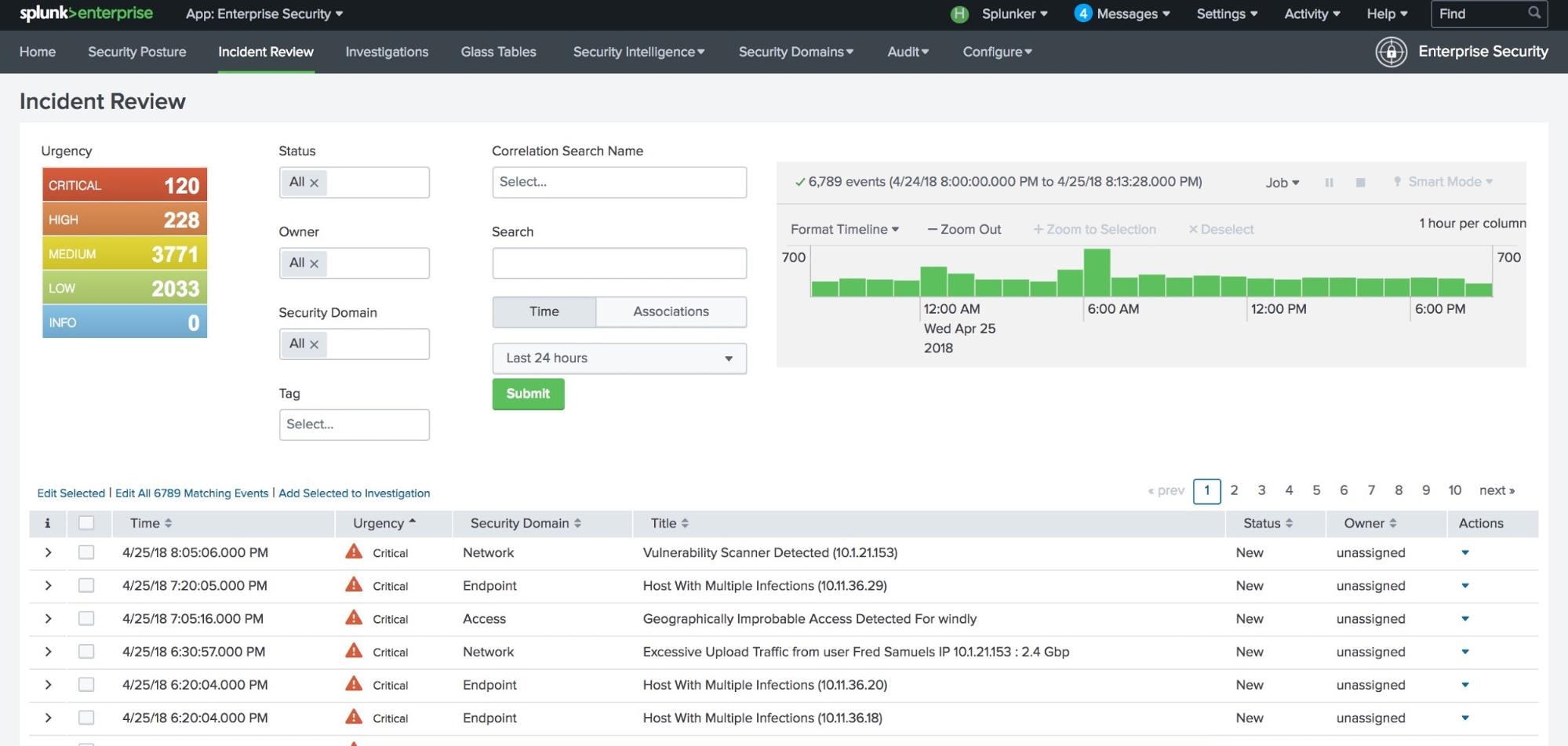
Task: Sort by the Owner column
Action: [x=1370, y=523]
